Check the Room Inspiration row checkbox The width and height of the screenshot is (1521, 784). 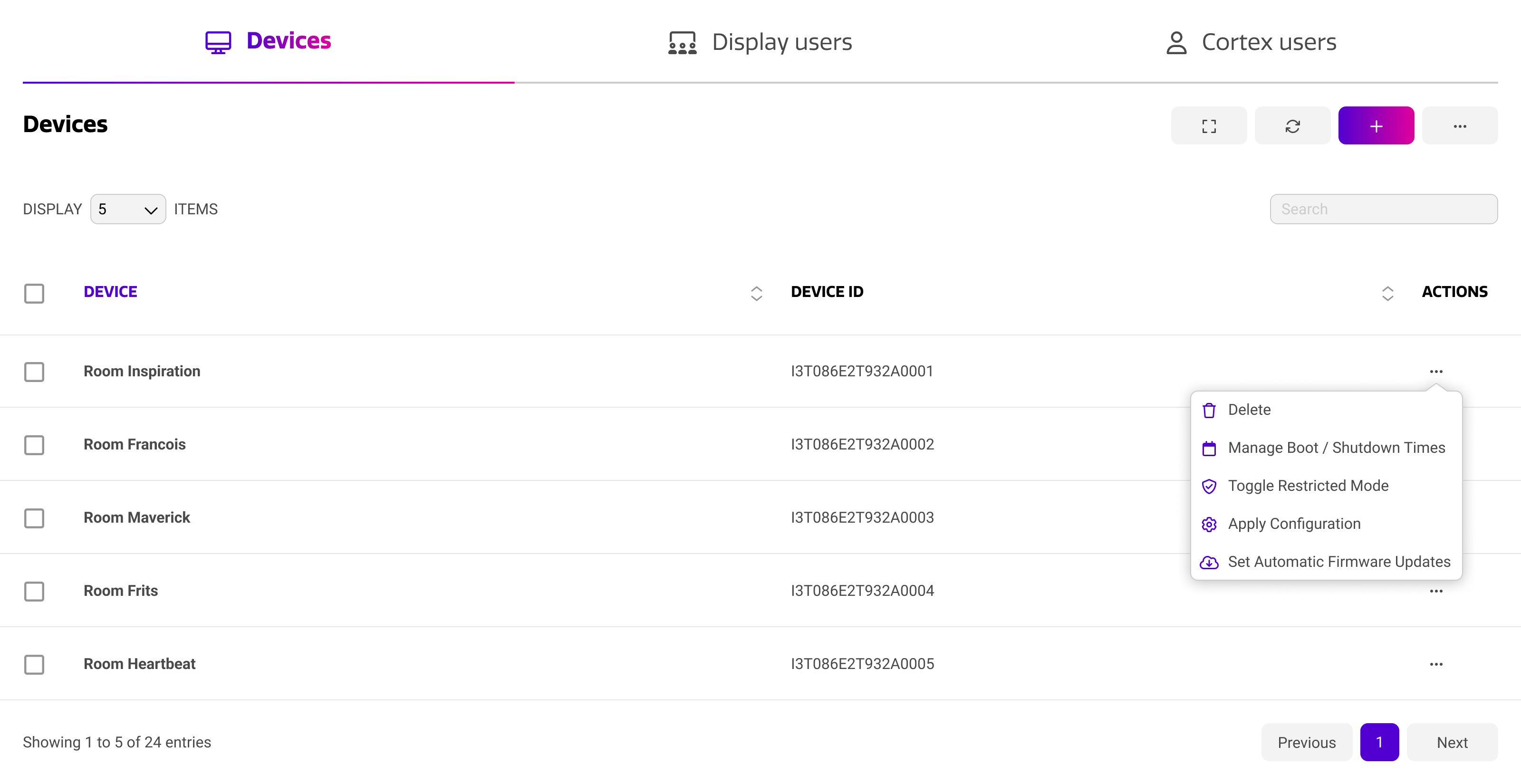34,372
